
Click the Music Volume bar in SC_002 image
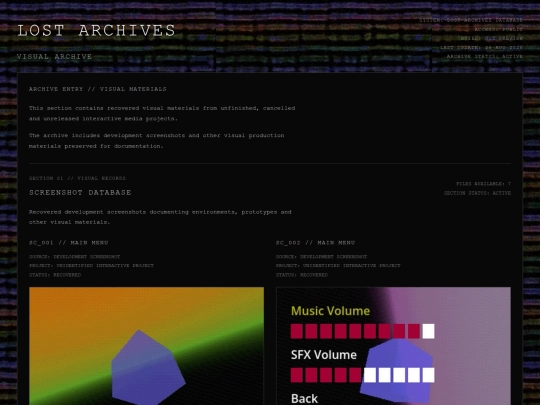362,331
